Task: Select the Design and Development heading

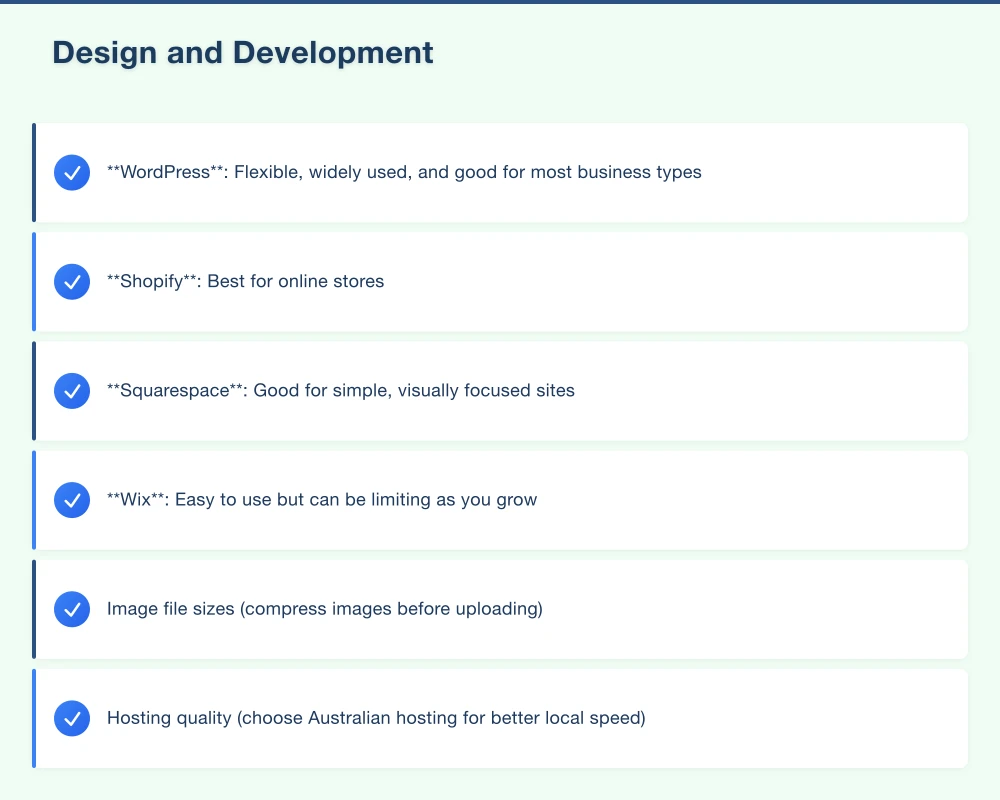Action: [242, 52]
